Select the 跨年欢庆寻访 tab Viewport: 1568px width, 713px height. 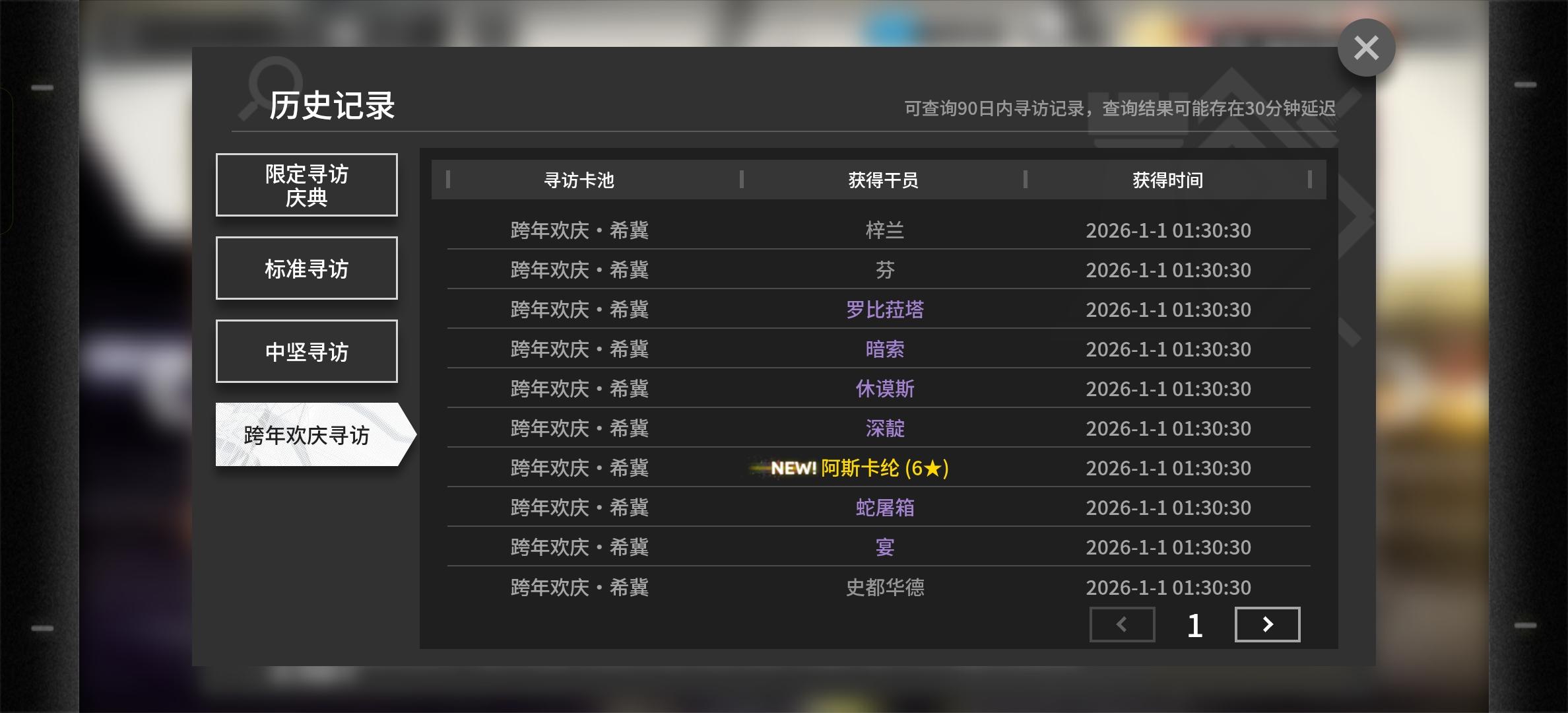click(306, 434)
